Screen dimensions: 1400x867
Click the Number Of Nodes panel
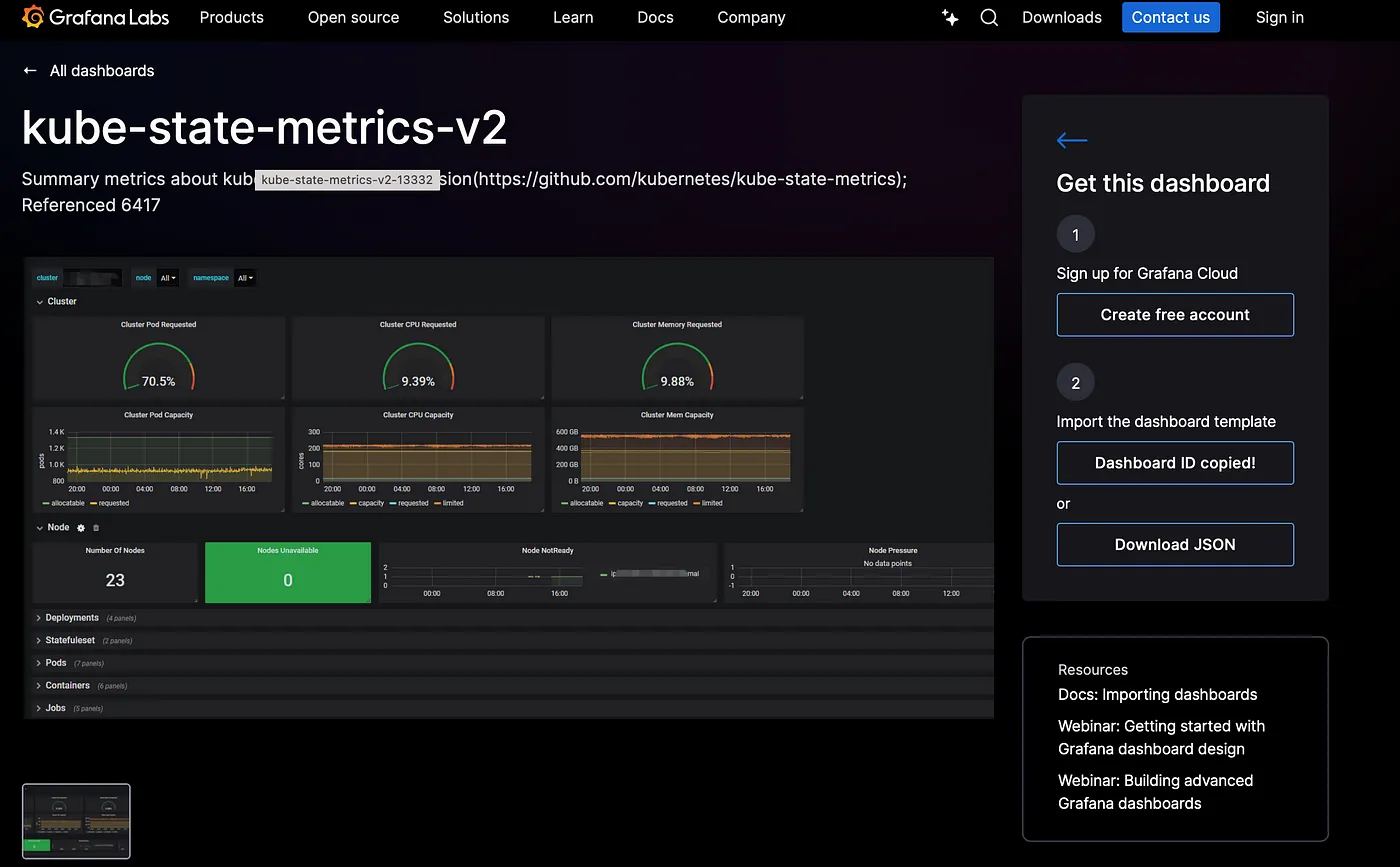115,573
